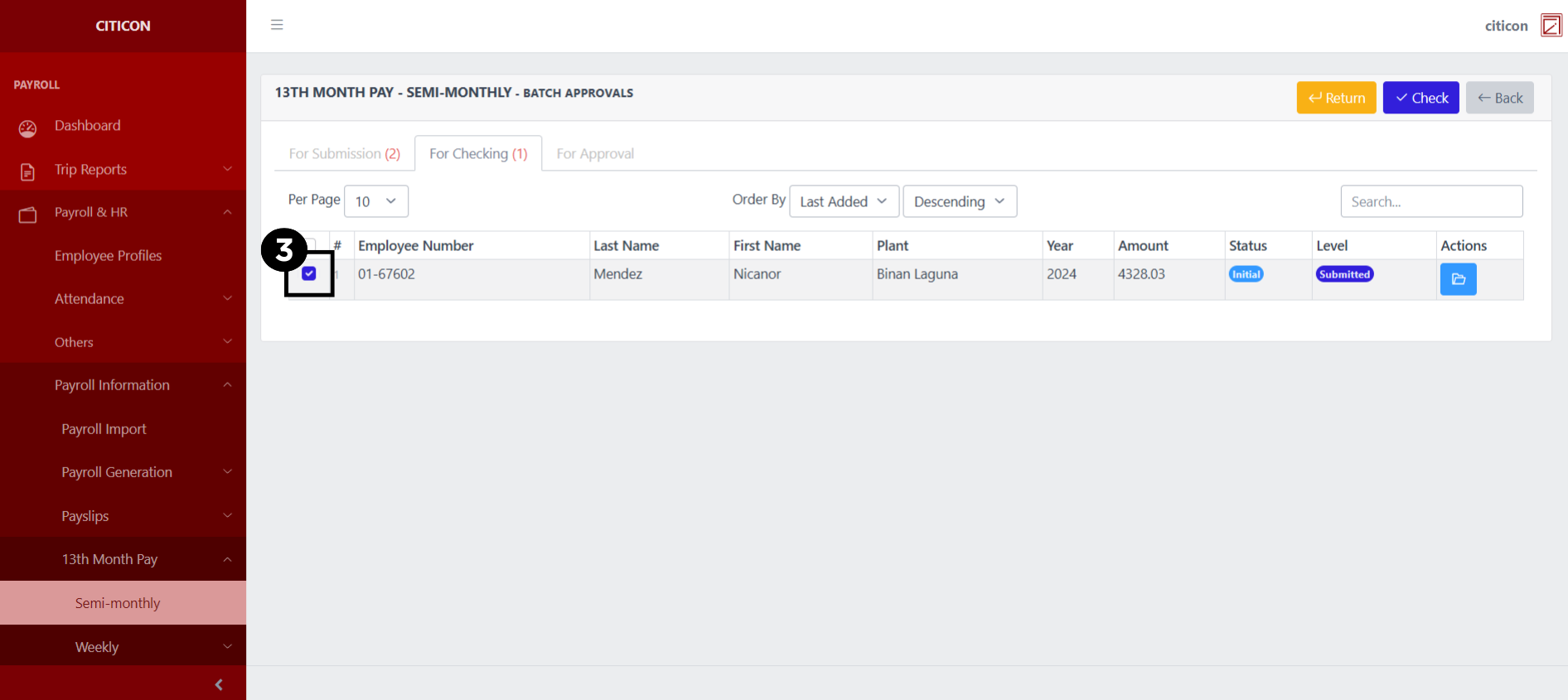This screenshot has width=1568, height=700.
Task: Switch to the For Approval tab
Action: pos(595,154)
